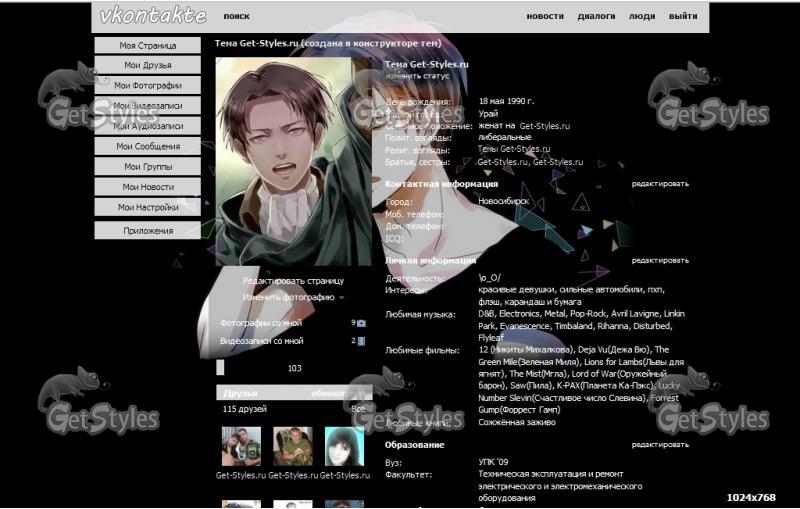
Task: Open the поиск search link
Action: click(236, 16)
